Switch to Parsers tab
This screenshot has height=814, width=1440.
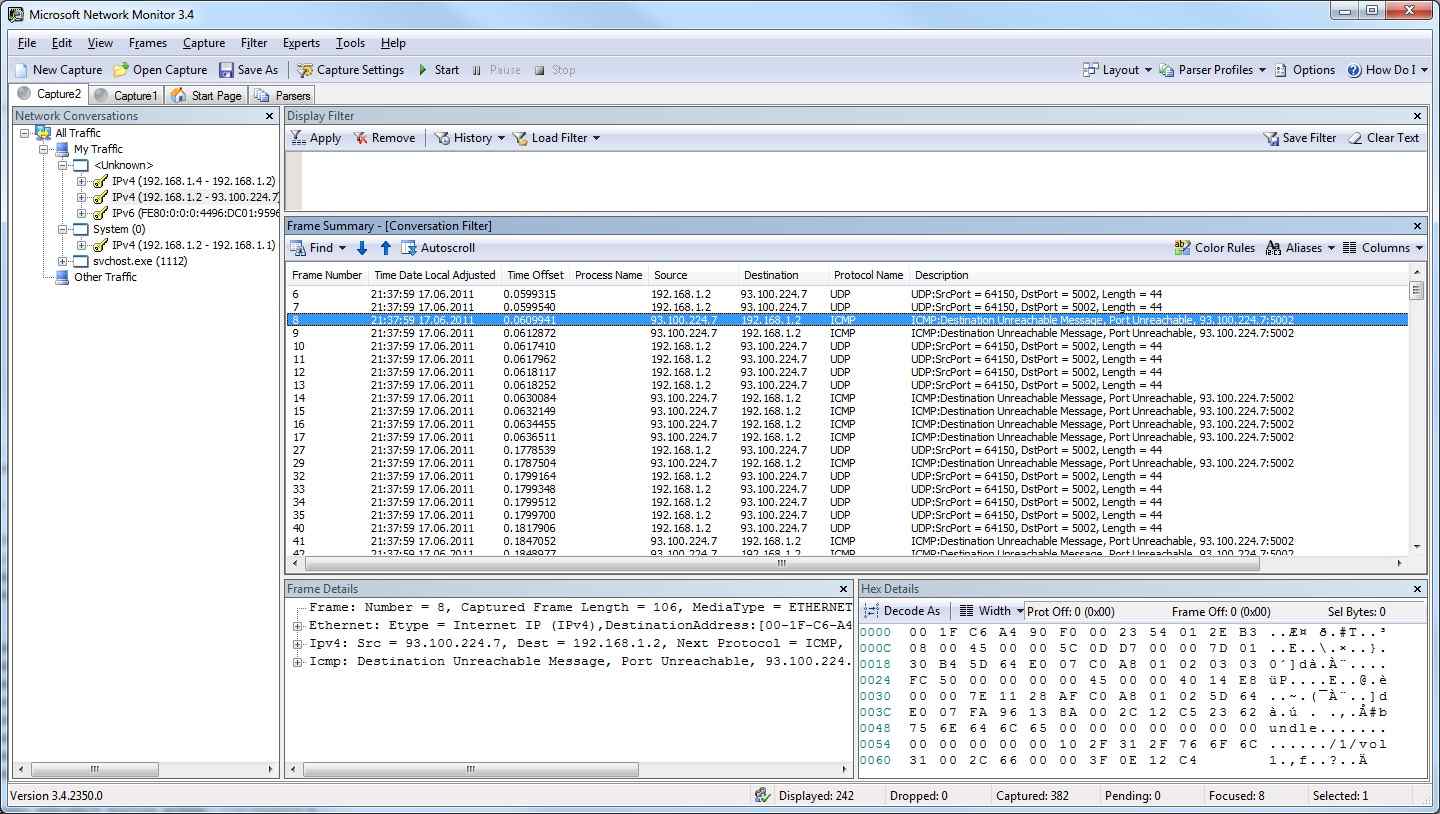point(283,95)
